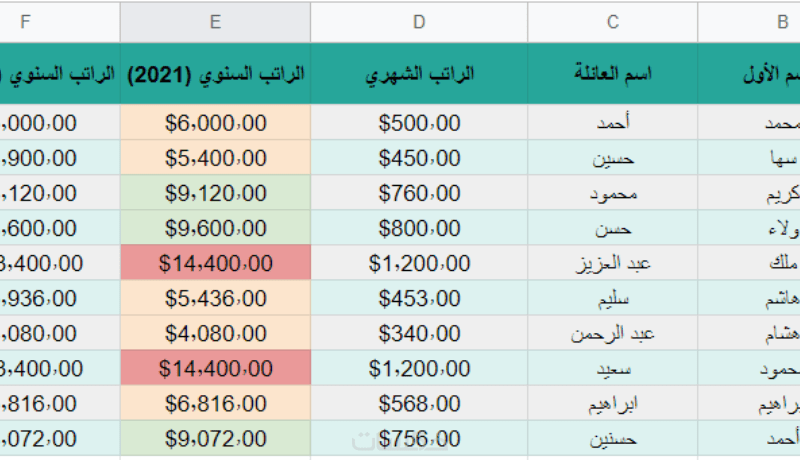
Task: Click the $6,000.00 cell in column E
Action: point(215,123)
